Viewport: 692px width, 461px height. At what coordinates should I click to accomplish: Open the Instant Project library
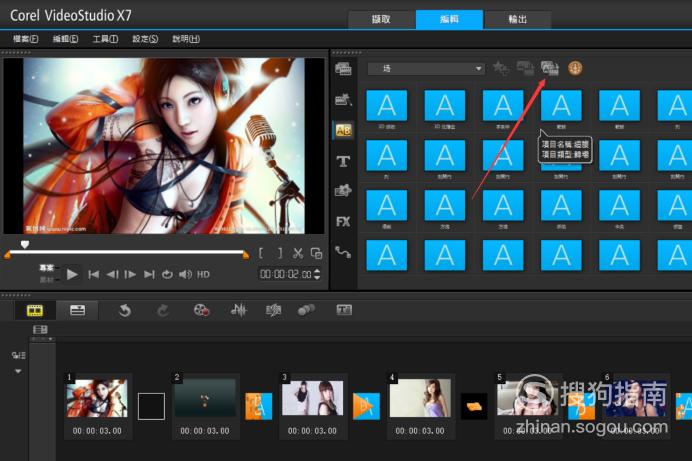tap(343, 100)
